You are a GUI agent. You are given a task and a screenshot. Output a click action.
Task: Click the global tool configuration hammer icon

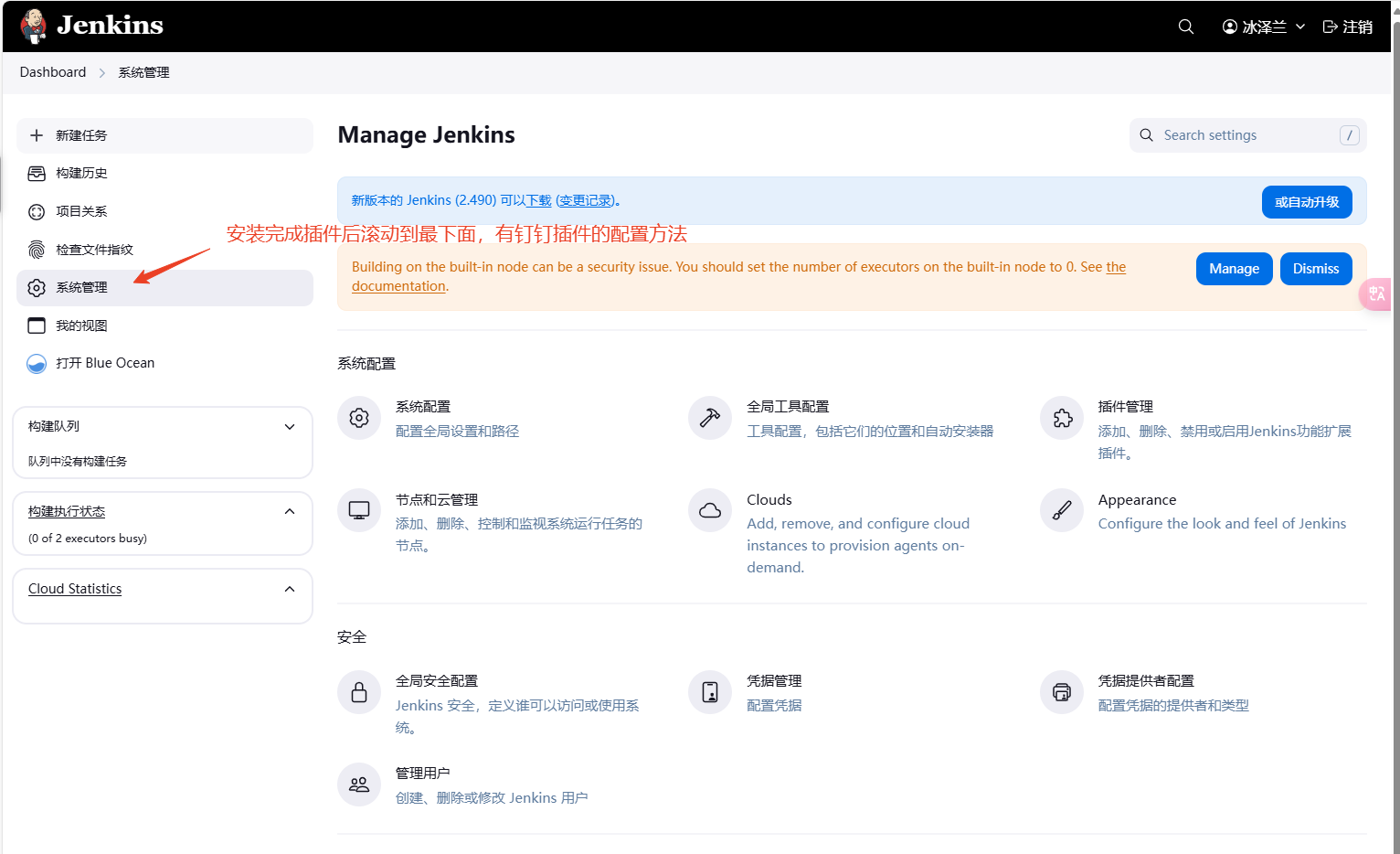[x=710, y=419]
